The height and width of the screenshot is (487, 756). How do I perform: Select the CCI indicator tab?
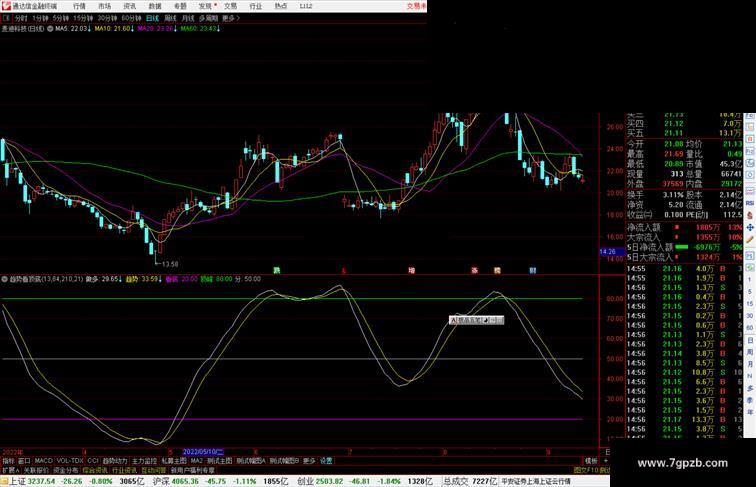93,461
